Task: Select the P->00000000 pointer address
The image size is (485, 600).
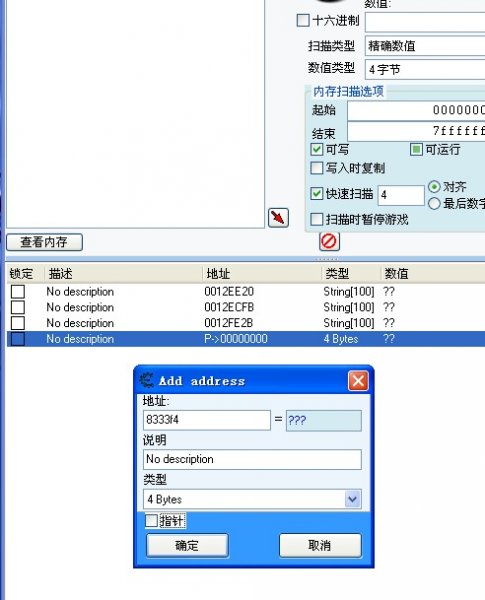Action: [236, 339]
